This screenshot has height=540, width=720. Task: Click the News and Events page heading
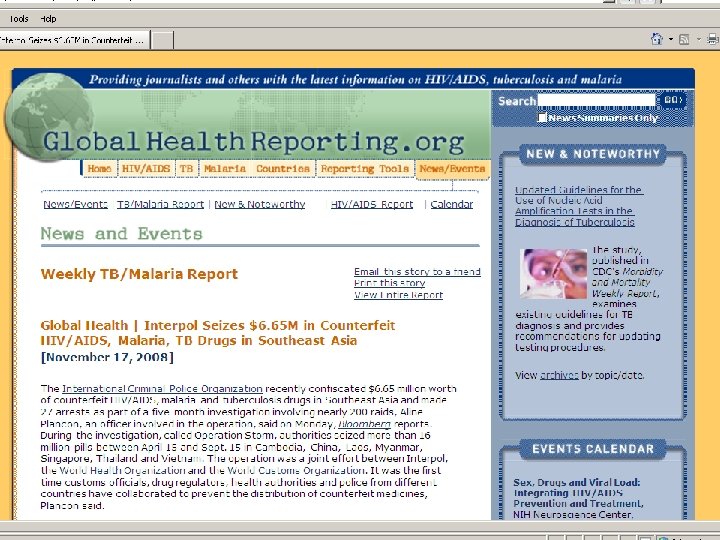(x=122, y=234)
